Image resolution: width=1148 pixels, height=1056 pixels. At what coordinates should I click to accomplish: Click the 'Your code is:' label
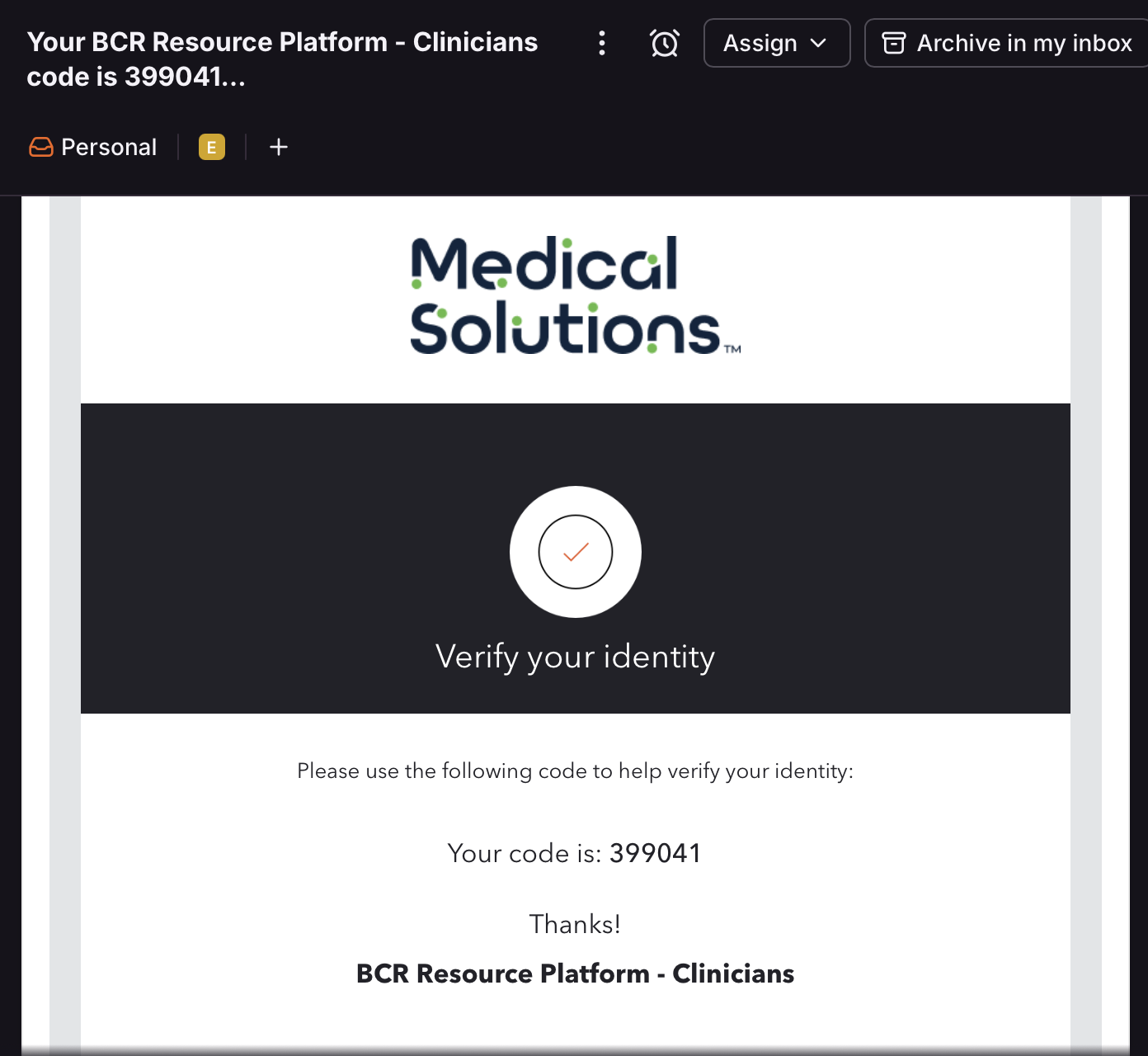pos(525,853)
